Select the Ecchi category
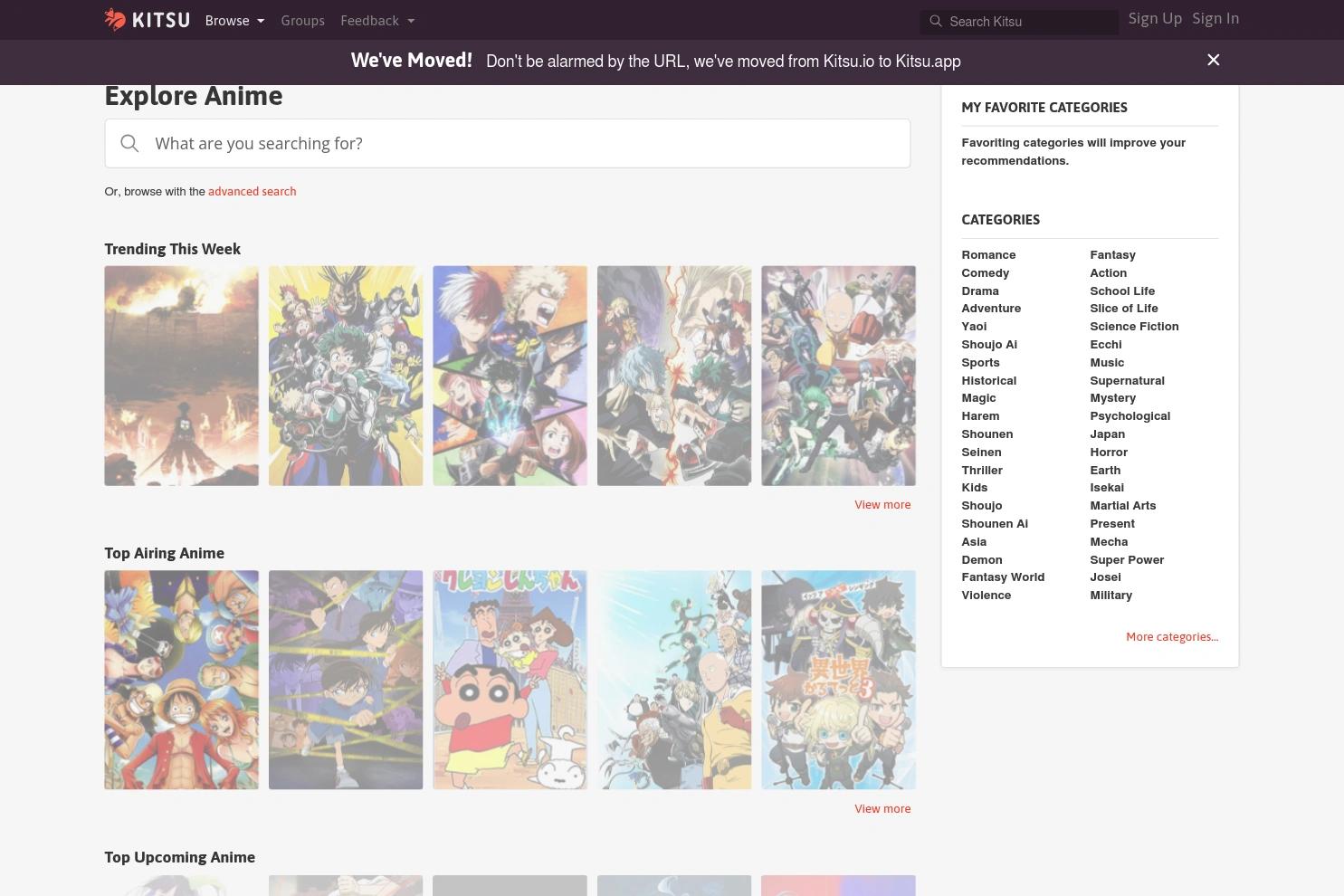The image size is (1344, 896). [x=1106, y=344]
